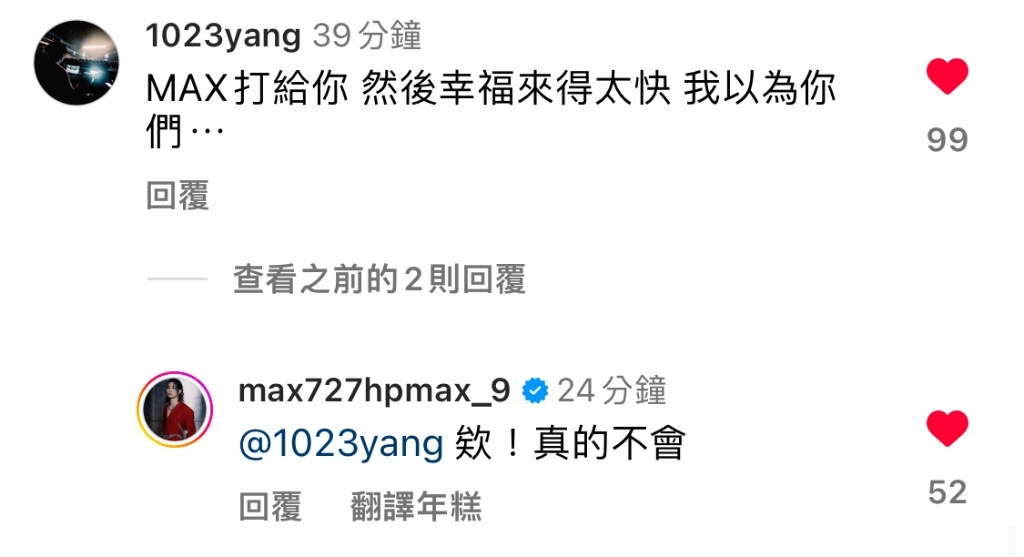Viewport: 1024px width, 557px height.
Task: Tap @1023yang mention in reply
Action: (341, 444)
